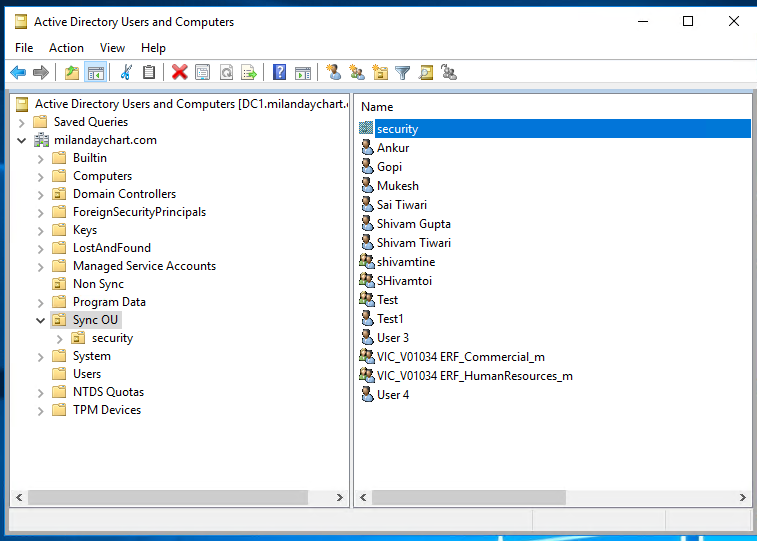Click right arrow of tree pane scrollbar
This screenshot has width=757, height=548.
(x=339, y=497)
